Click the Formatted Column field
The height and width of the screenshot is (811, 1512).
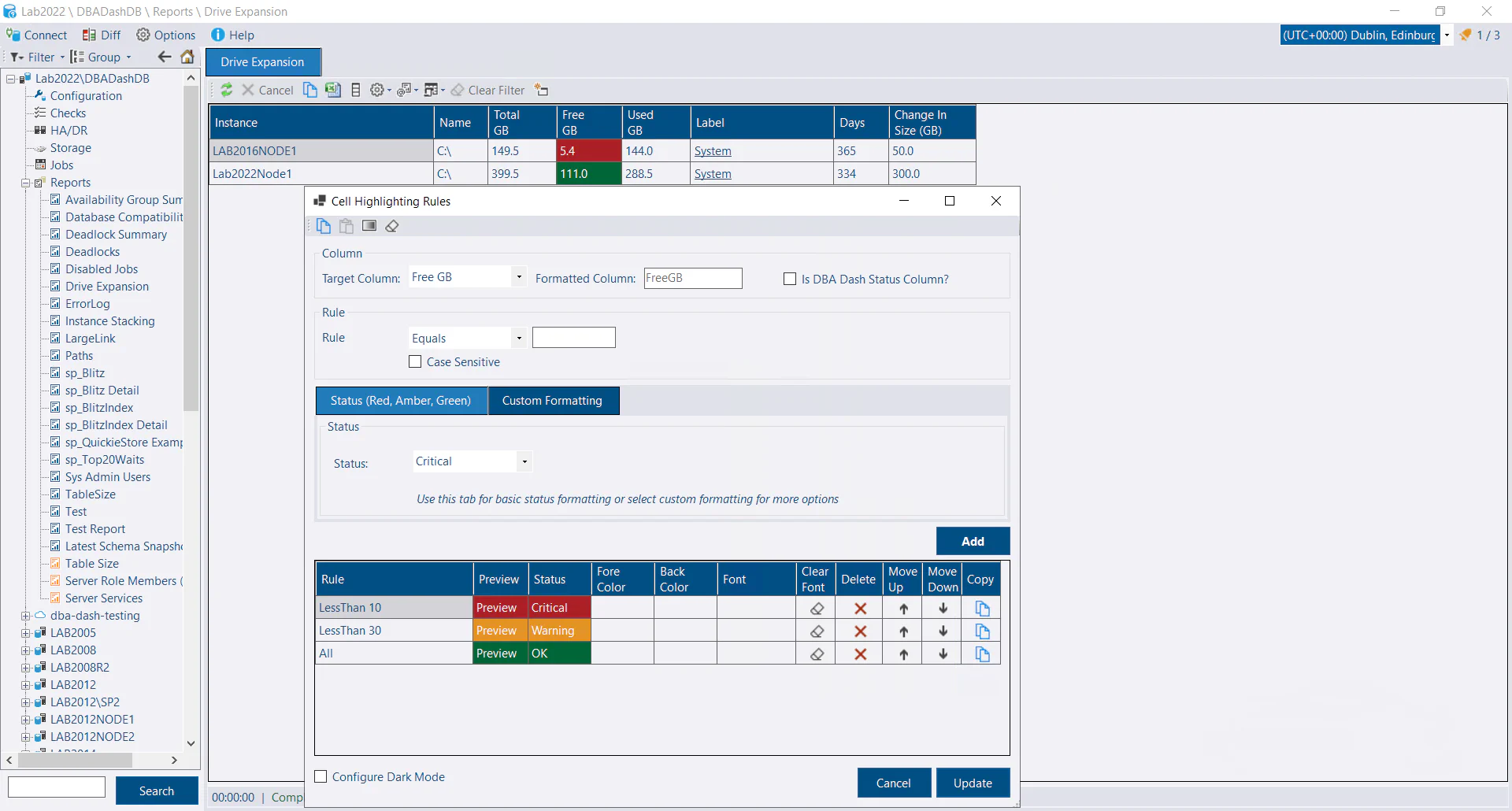[x=693, y=278]
